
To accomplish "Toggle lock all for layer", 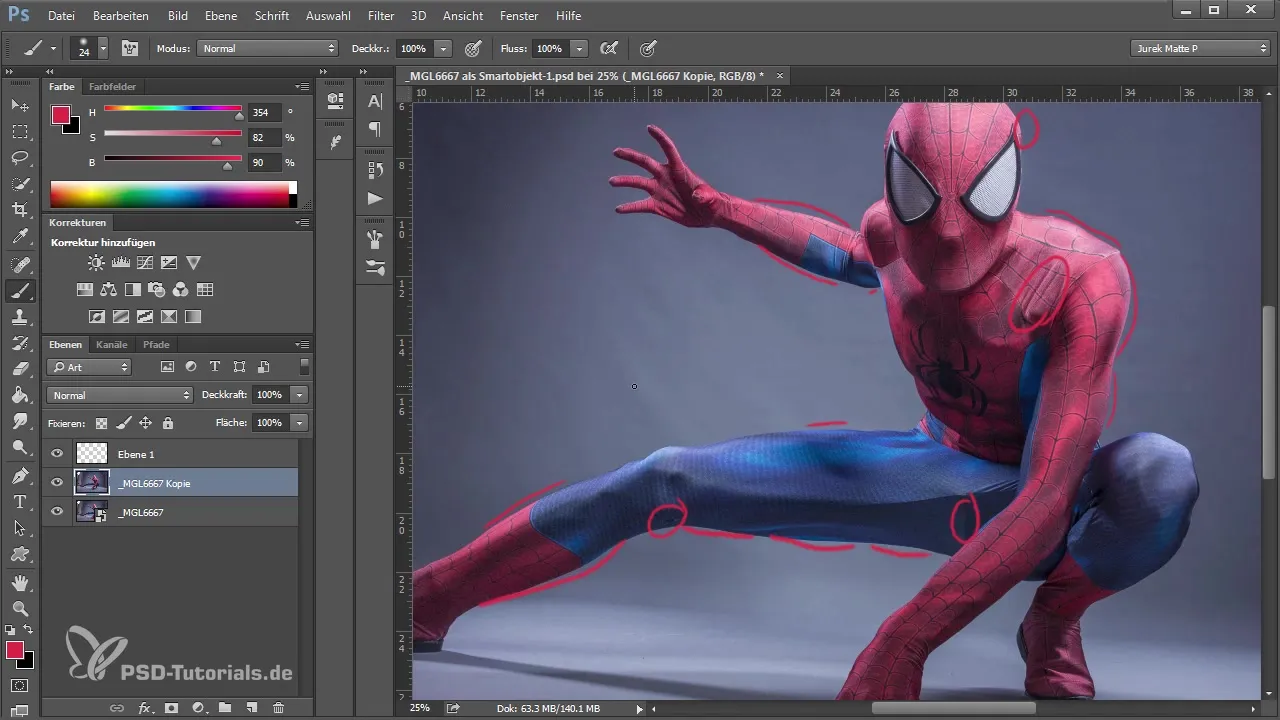I will (167, 423).
